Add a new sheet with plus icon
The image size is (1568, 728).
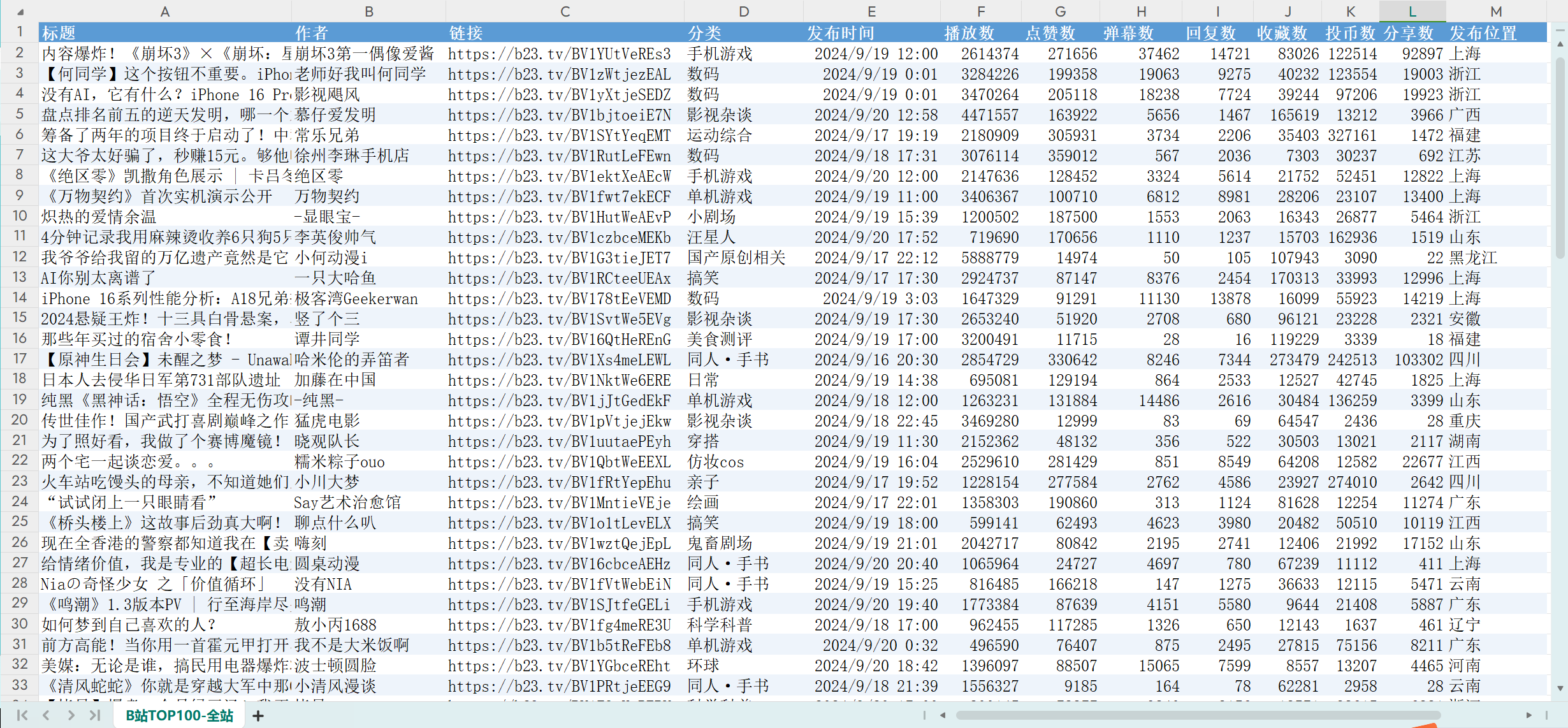258,716
